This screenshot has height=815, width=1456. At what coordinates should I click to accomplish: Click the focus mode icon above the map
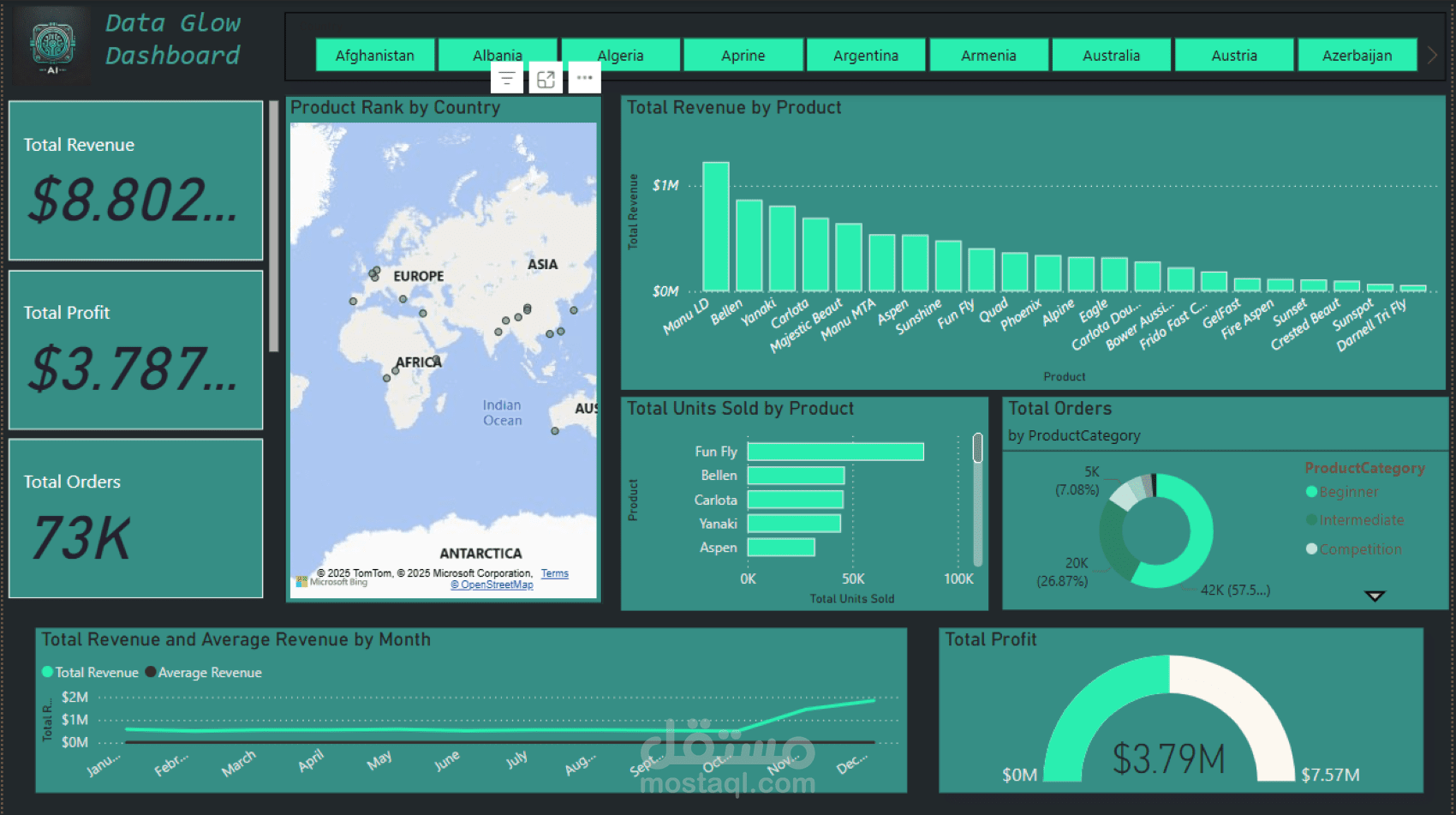tap(546, 79)
